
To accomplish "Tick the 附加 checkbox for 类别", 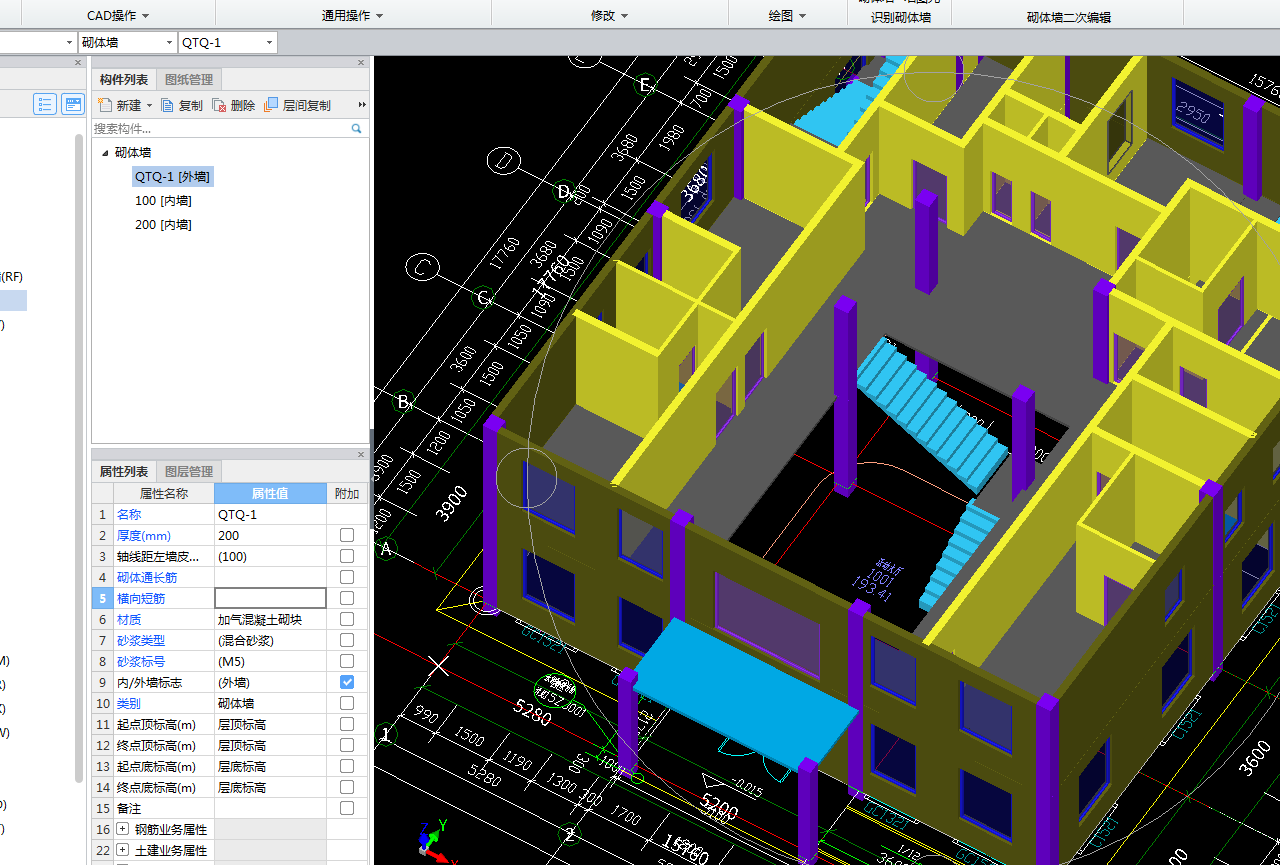I will (x=347, y=703).
